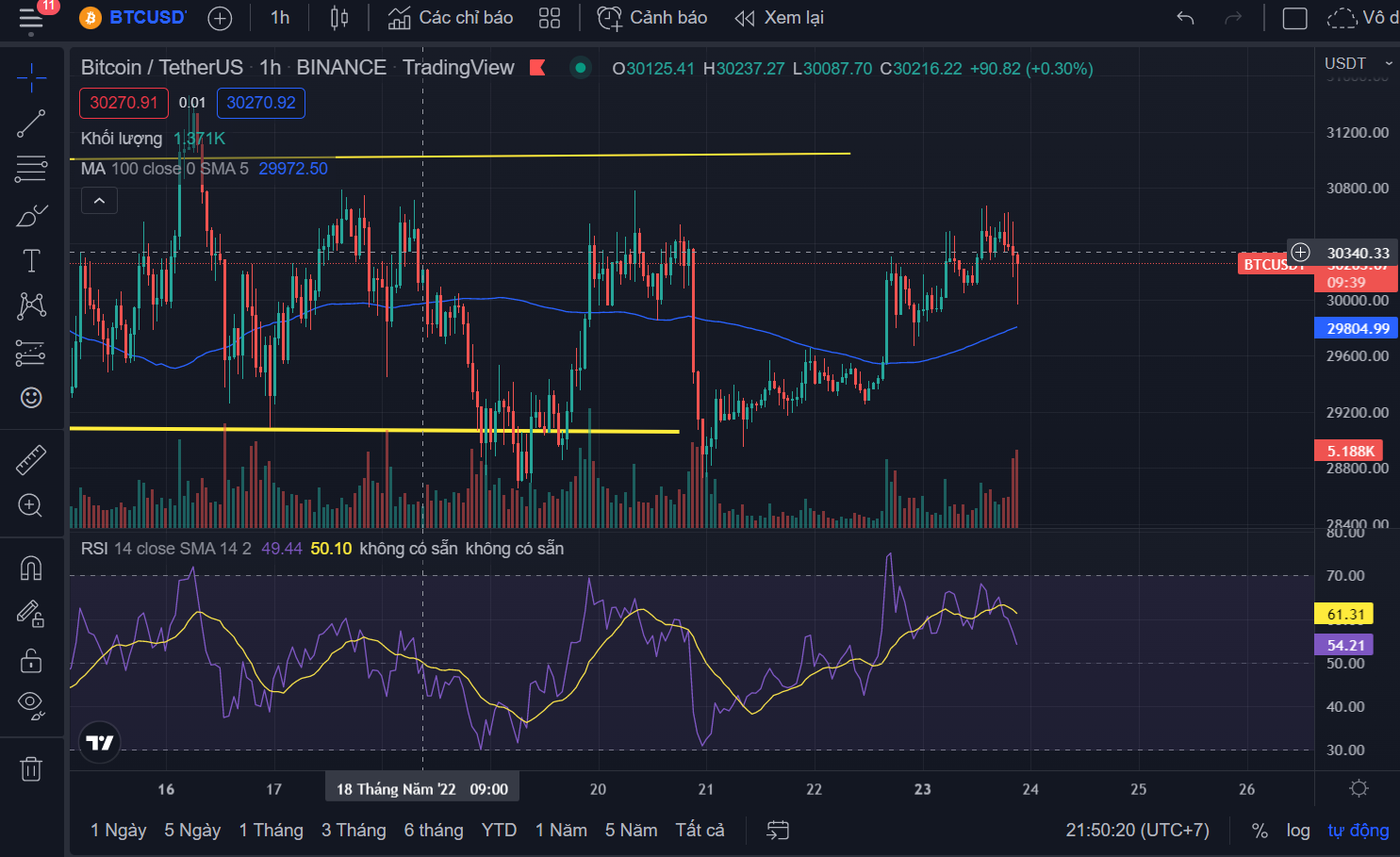Click red volume label 5.188K
The width and height of the screenshot is (1400, 857).
click(1349, 451)
